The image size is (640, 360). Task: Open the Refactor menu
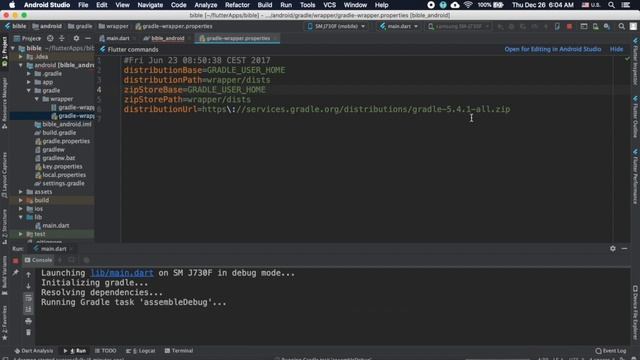tap(237, 5)
